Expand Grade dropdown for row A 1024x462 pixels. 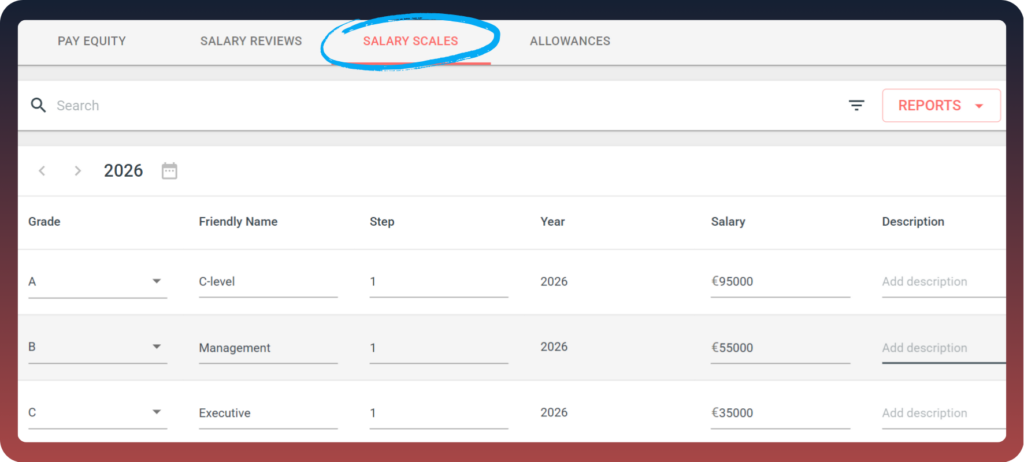pyautogui.click(x=97, y=282)
